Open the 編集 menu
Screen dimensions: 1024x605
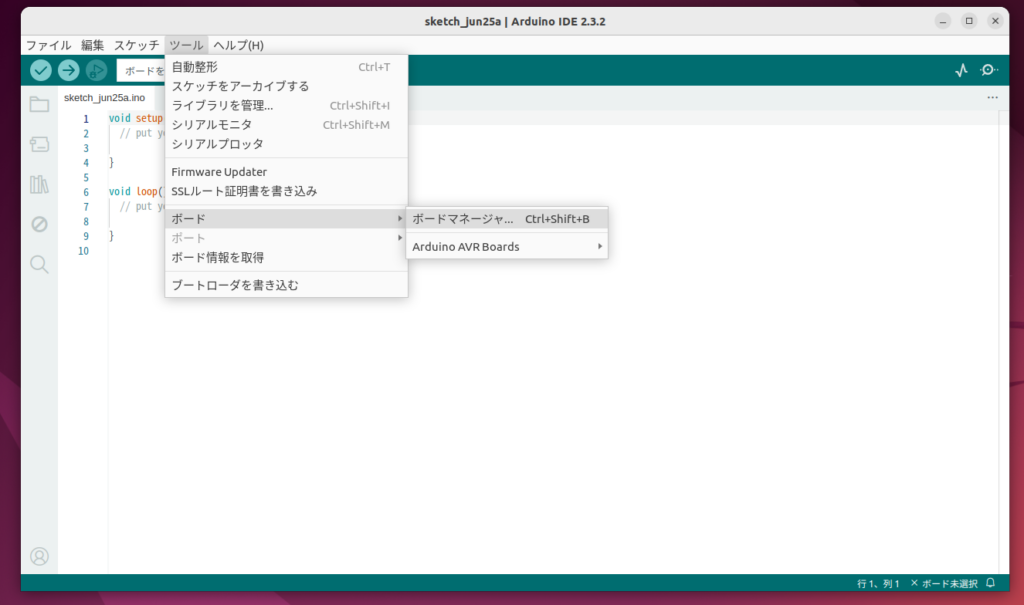tap(92, 45)
